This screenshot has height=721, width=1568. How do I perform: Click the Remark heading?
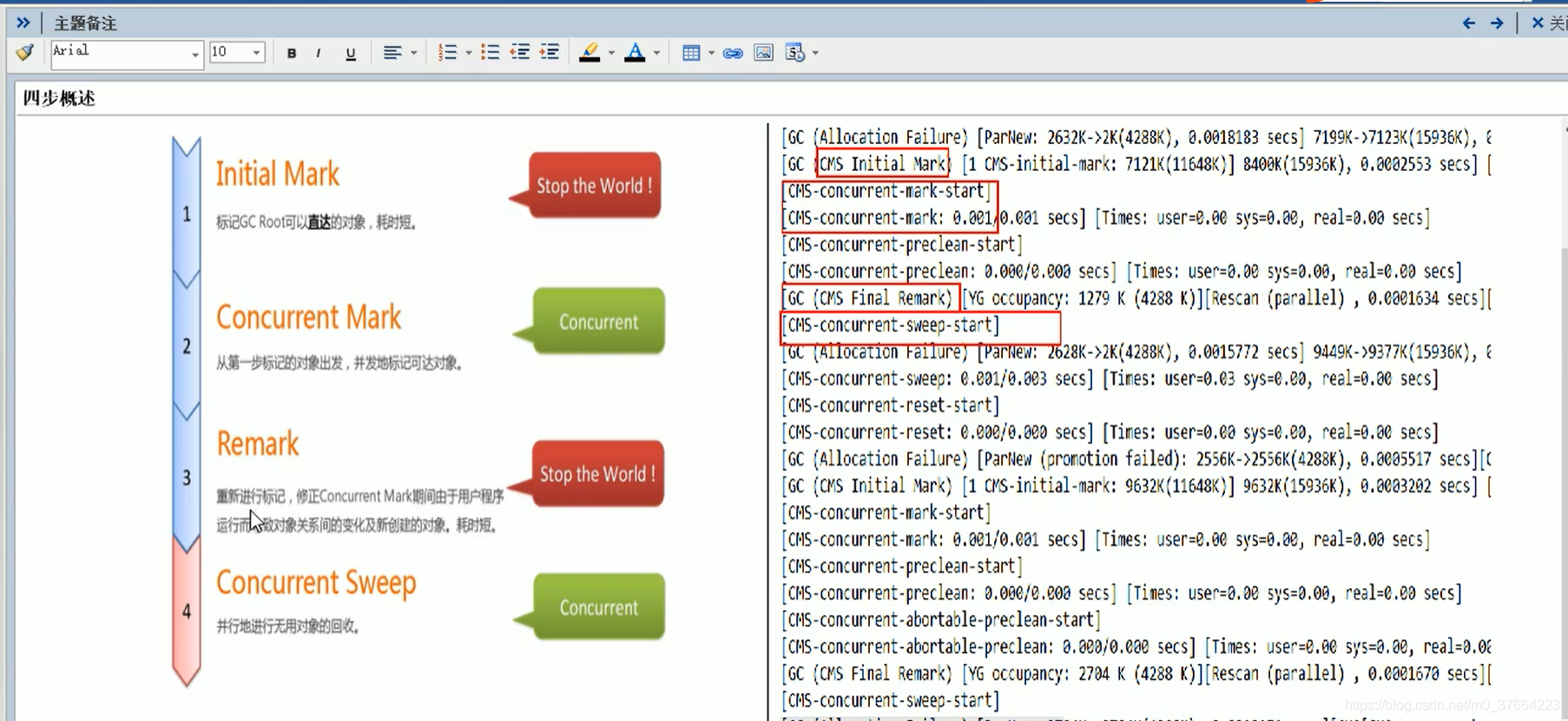tap(258, 443)
